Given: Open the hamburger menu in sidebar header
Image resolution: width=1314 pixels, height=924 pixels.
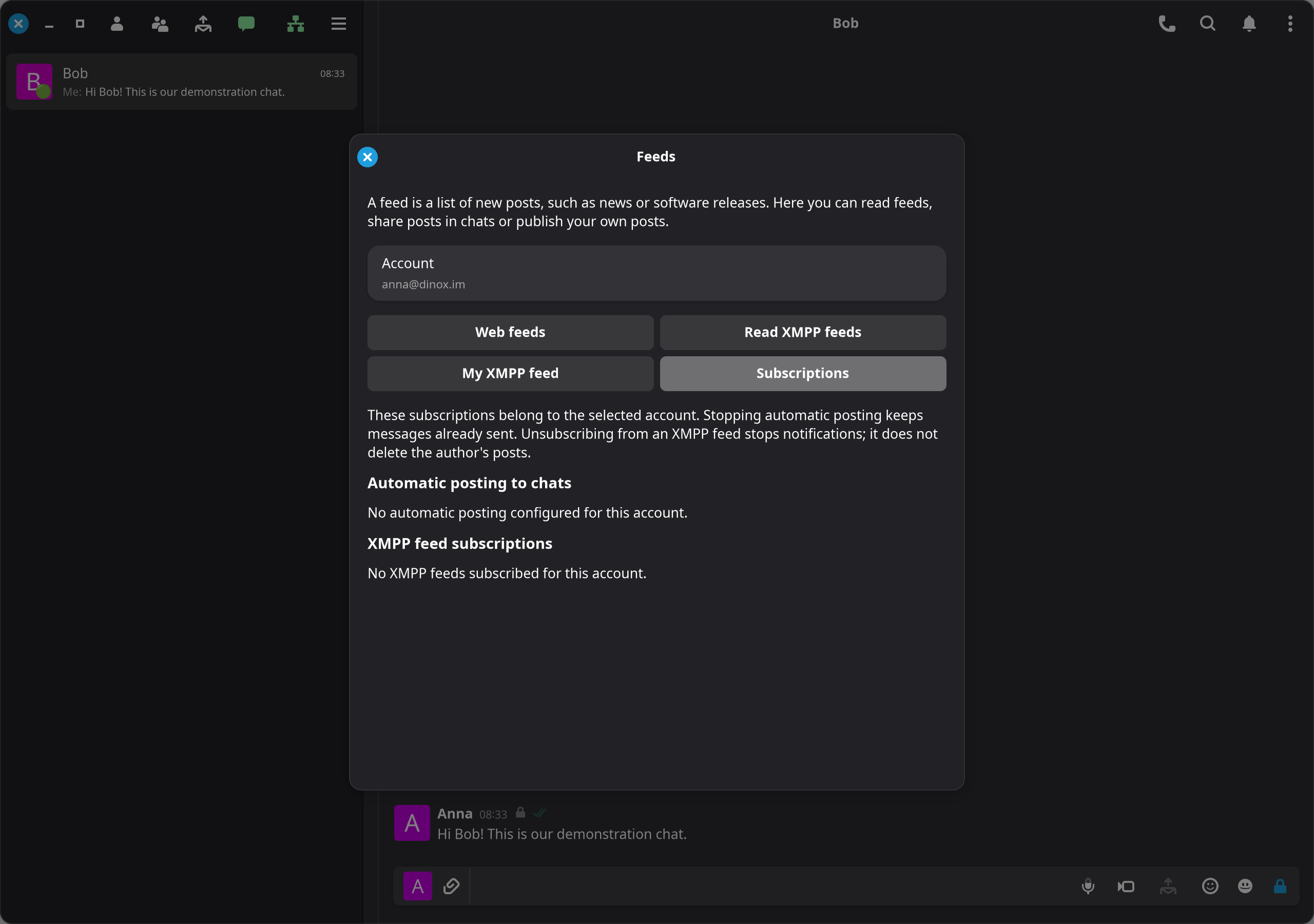Looking at the screenshot, I should tap(339, 24).
